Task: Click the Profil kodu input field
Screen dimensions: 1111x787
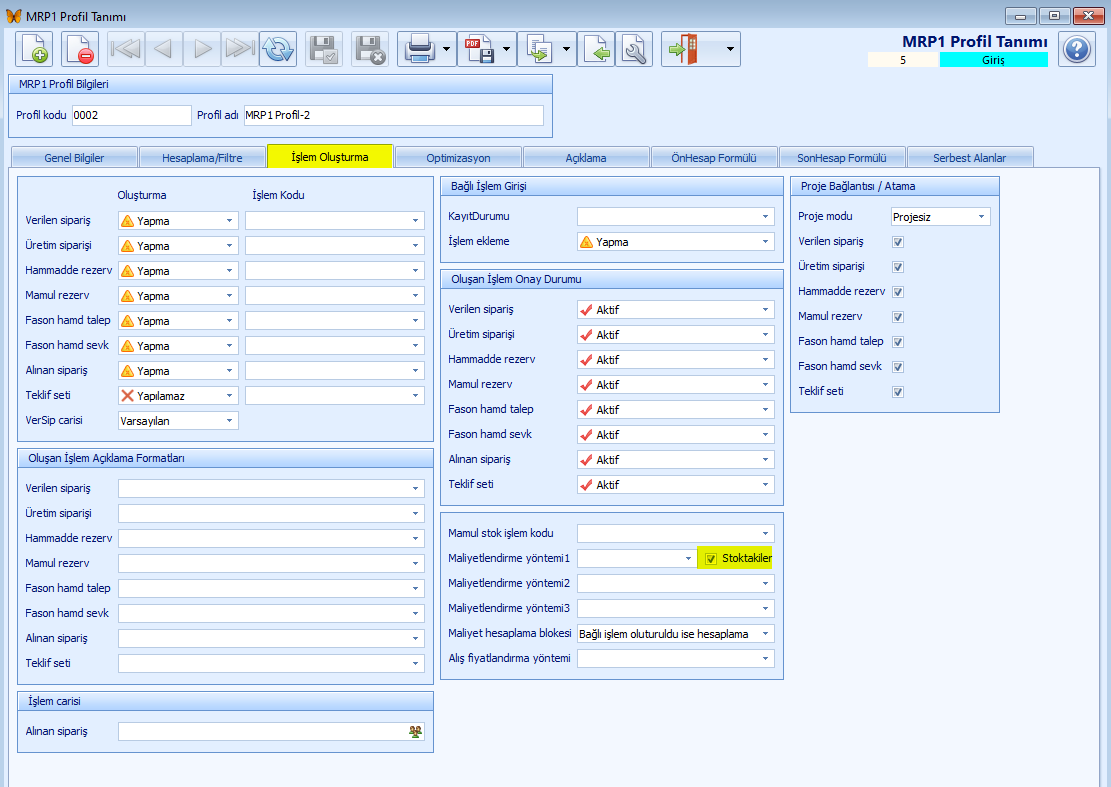Action: click(x=131, y=115)
